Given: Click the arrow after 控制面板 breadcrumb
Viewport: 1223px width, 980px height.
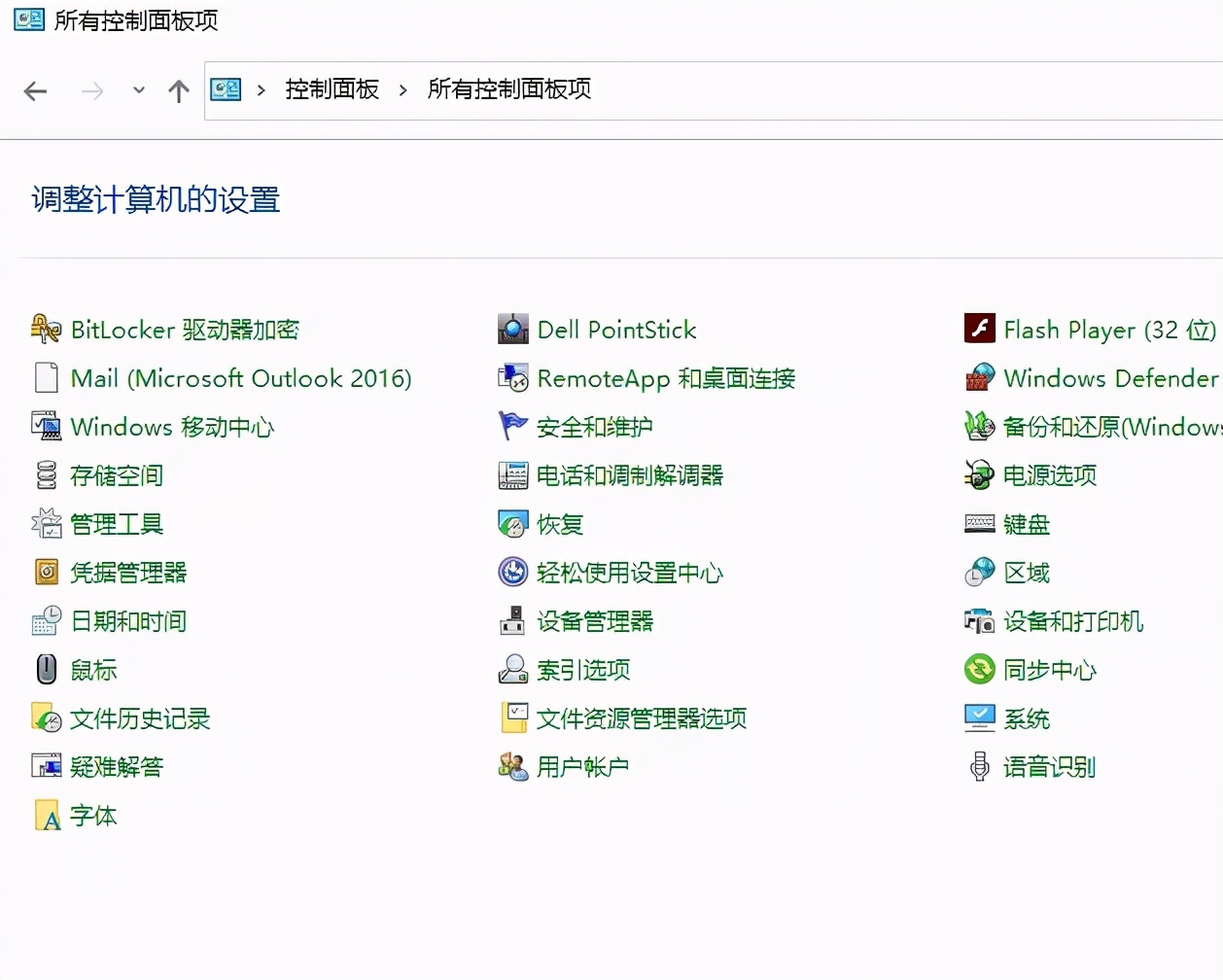Looking at the screenshot, I should point(402,89).
